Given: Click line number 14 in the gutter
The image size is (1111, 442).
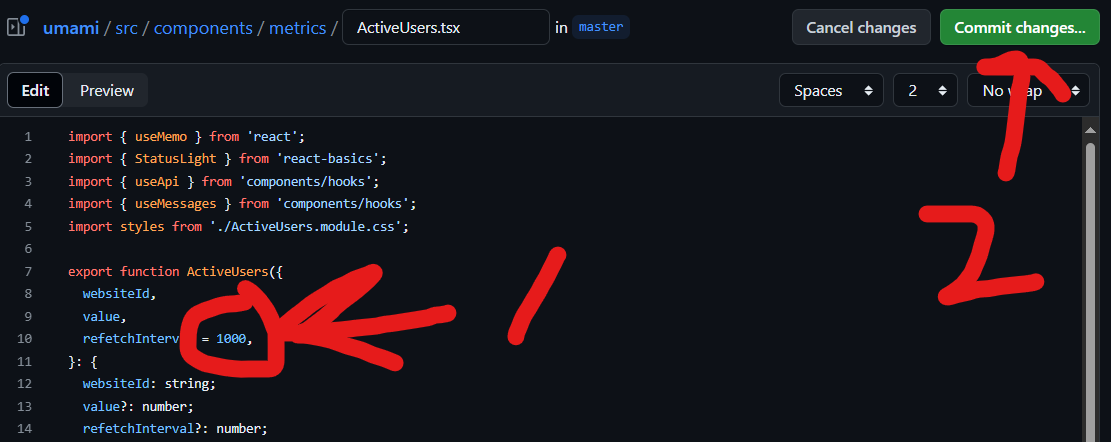Looking at the screenshot, I should point(24,429).
